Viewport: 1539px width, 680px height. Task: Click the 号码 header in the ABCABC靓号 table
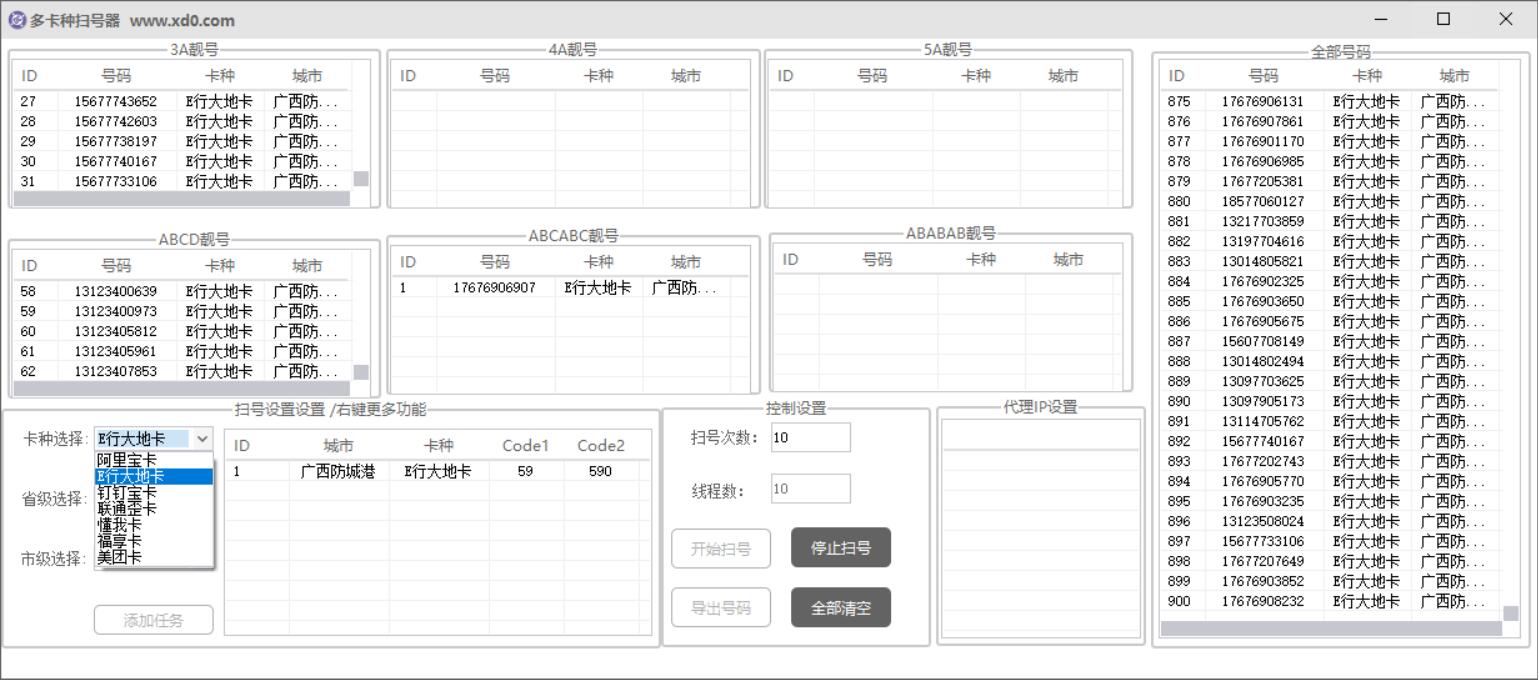(495, 262)
